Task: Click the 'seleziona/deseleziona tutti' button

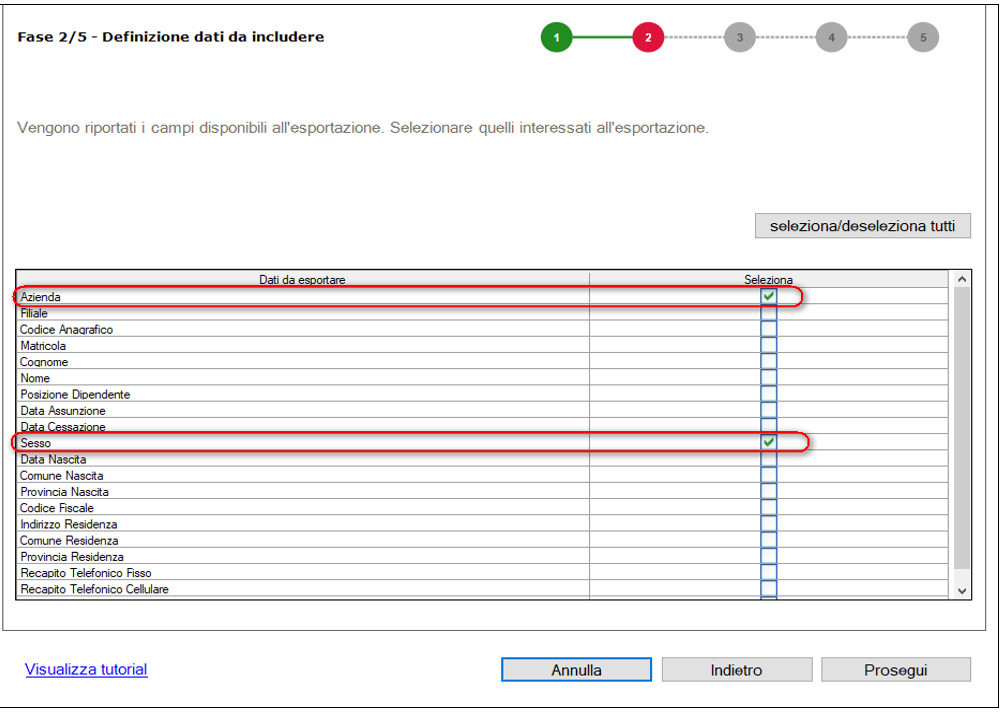Action: click(x=863, y=226)
